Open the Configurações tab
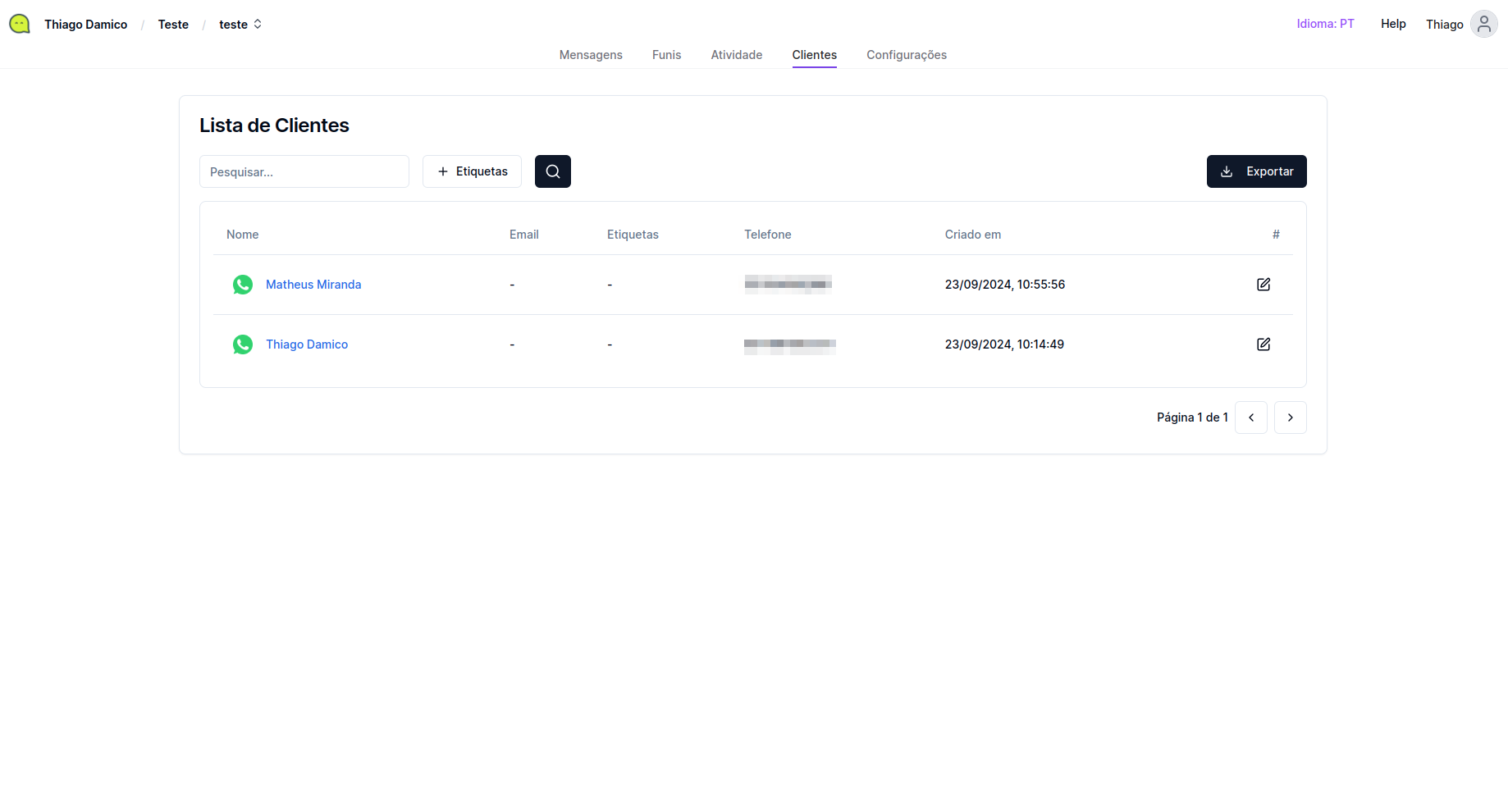Screen dimensions: 1508x812 (x=906, y=55)
